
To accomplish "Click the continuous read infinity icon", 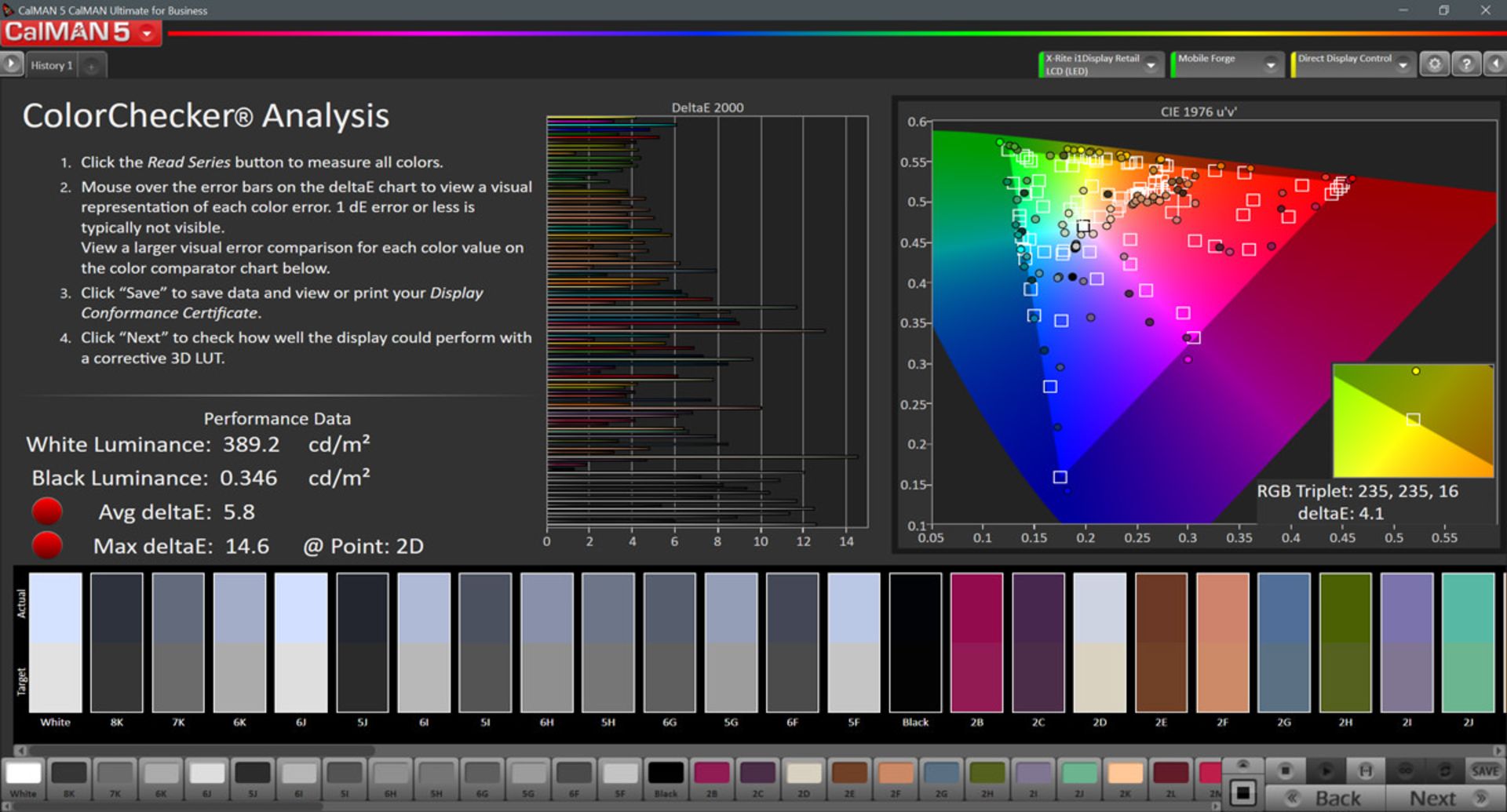I will [1405, 770].
